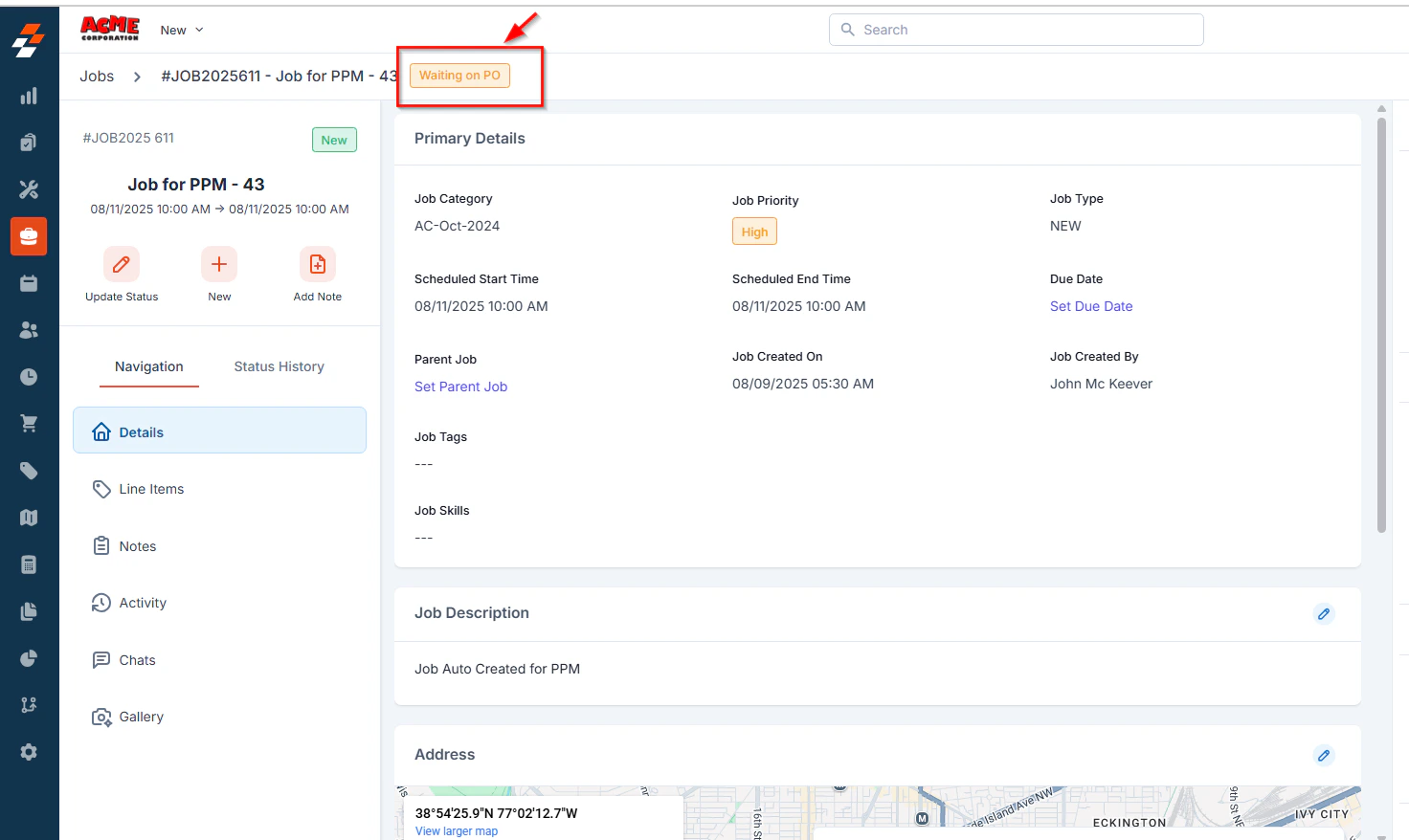Image resolution: width=1409 pixels, height=840 pixels.
Task: Click the Waiting on PO status badge
Action: (x=459, y=76)
